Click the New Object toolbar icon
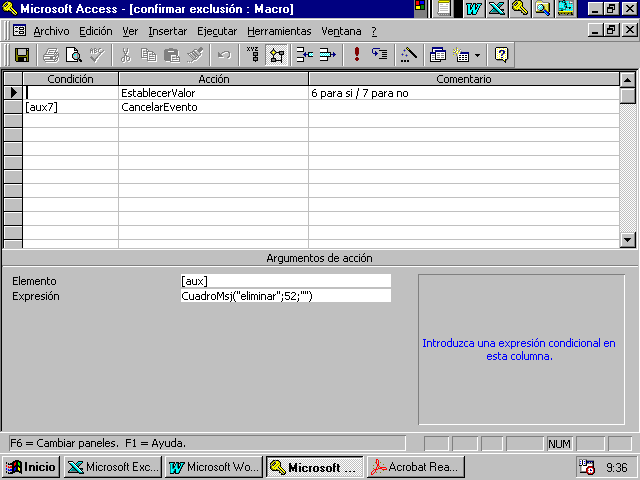Viewport: 640px width, 480px height. point(461,55)
